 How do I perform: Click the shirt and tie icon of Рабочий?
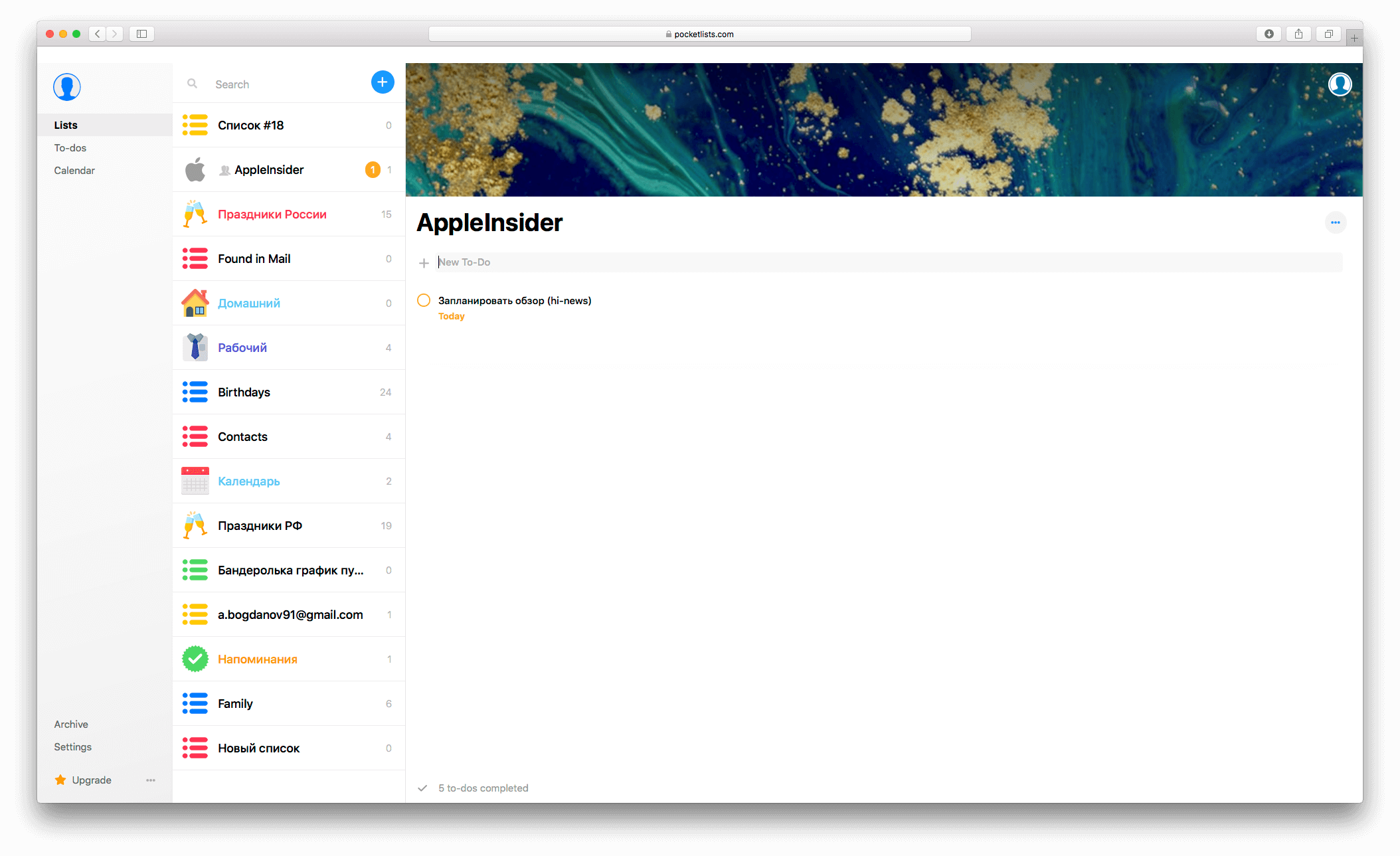click(195, 347)
